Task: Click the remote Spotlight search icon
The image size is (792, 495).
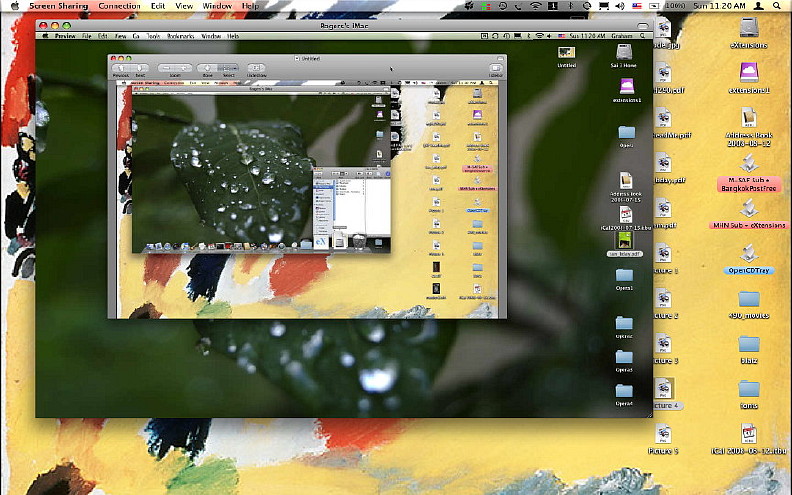Action: tap(642, 36)
